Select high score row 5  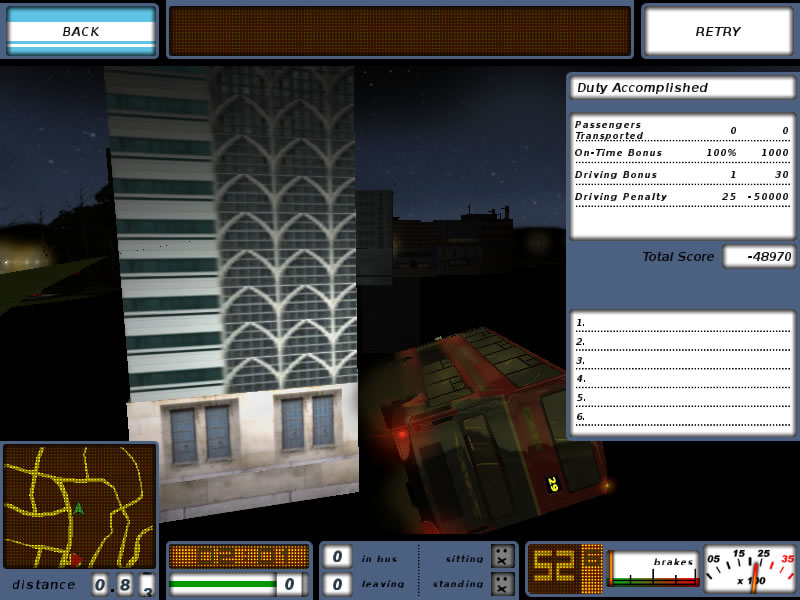point(682,397)
